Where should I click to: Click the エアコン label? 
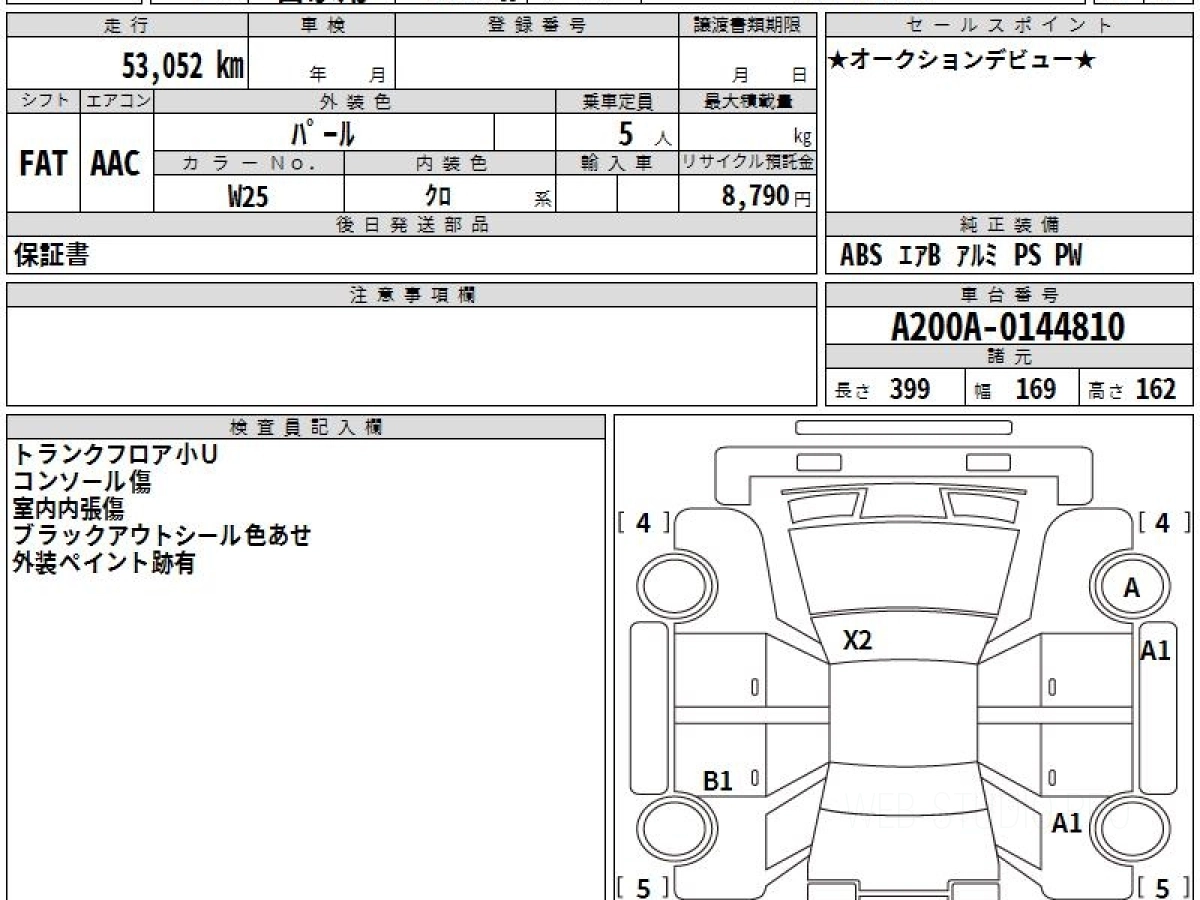coord(117,101)
